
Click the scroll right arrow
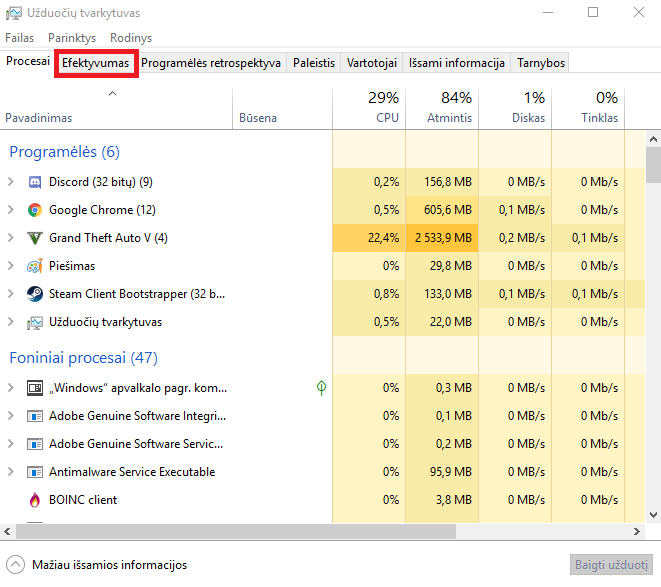tap(637, 531)
